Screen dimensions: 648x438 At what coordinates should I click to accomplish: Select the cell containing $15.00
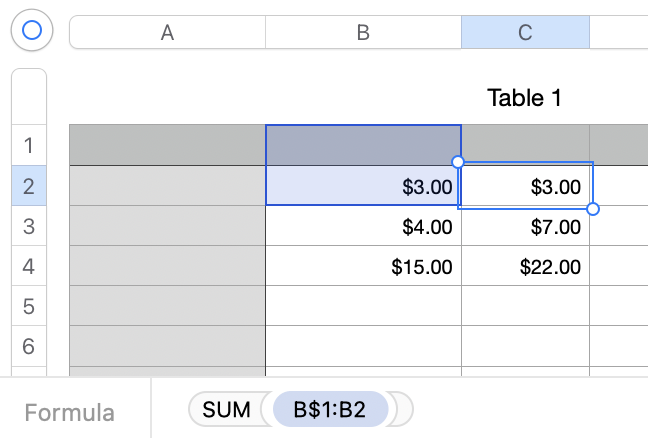click(x=363, y=266)
